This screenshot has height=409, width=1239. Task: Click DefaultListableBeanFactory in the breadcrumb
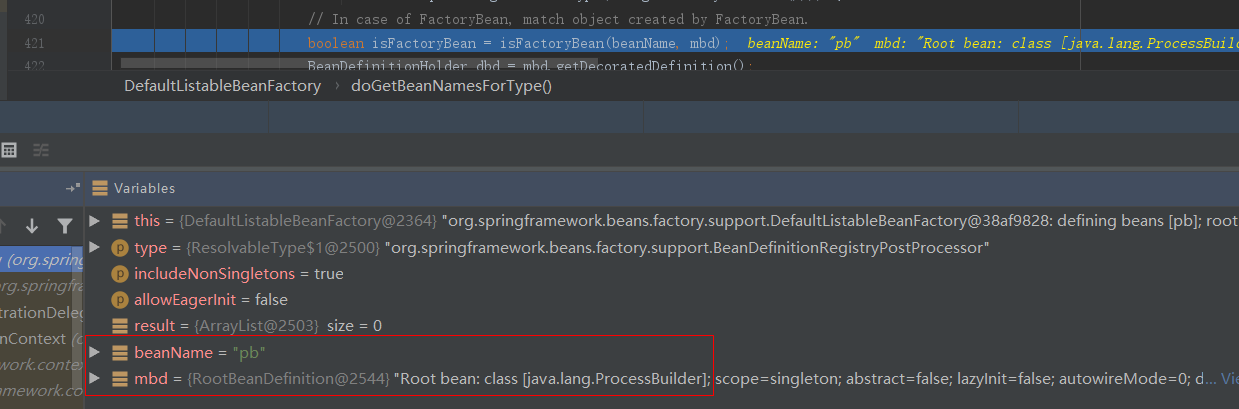[222, 86]
